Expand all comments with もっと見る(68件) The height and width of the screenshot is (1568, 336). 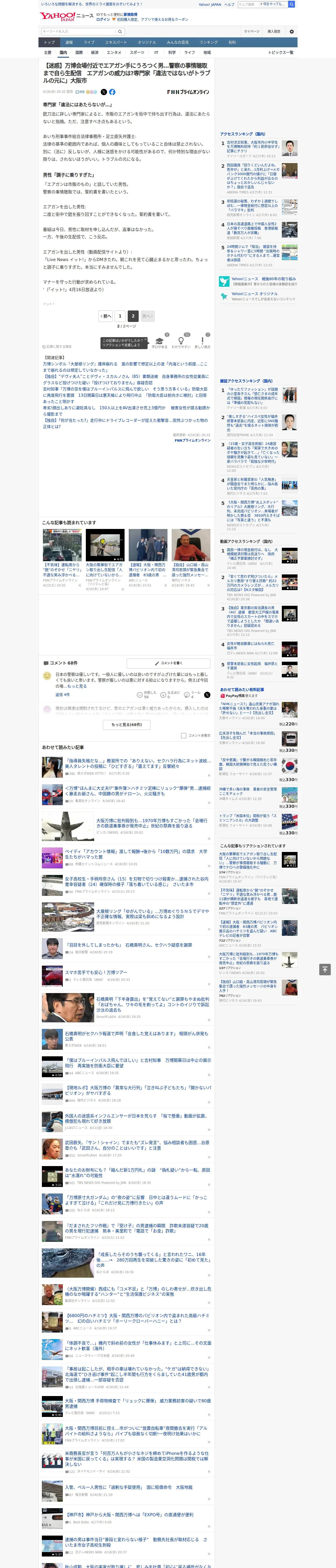(x=127, y=724)
